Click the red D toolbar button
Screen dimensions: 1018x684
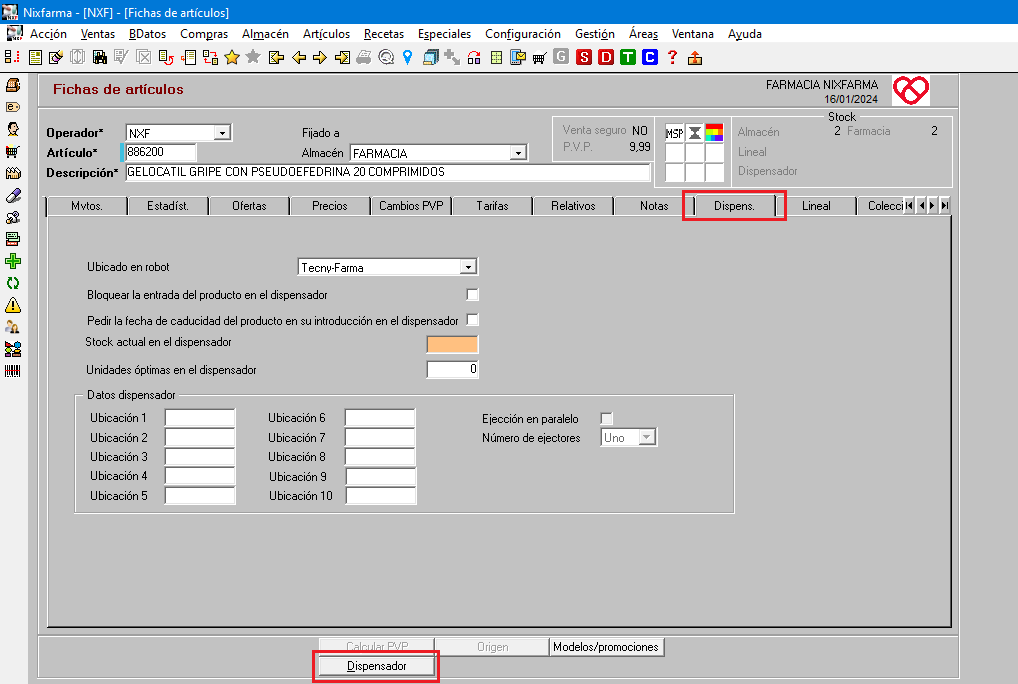tap(606, 57)
